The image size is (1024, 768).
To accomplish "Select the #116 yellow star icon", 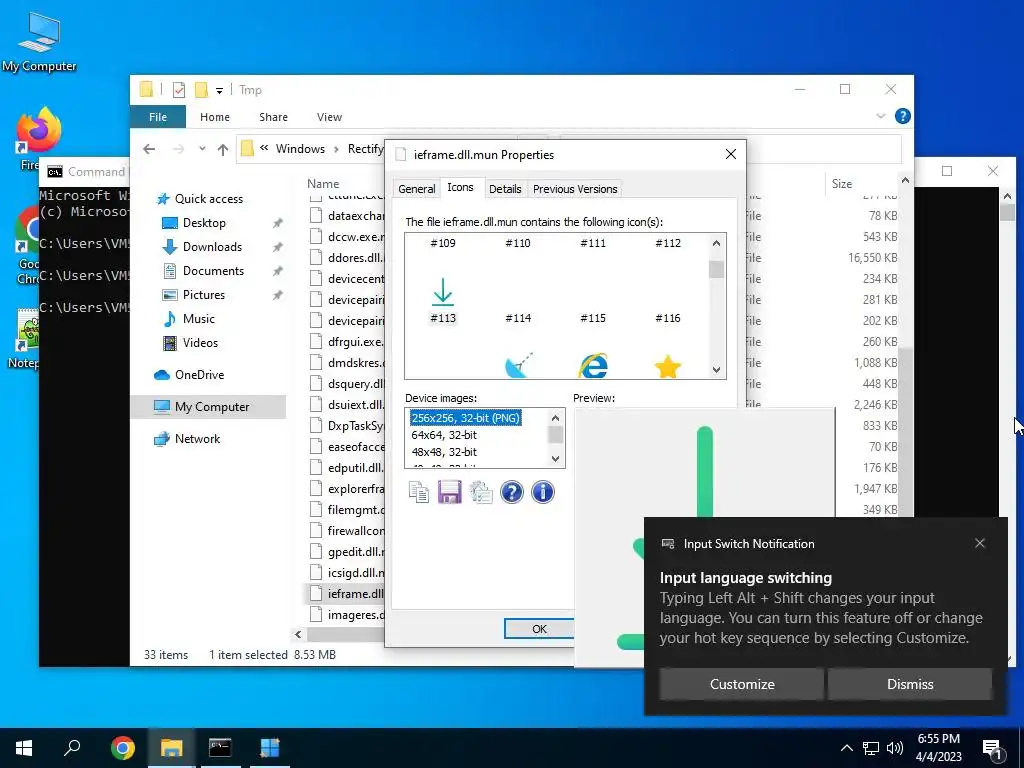I will coord(667,366).
